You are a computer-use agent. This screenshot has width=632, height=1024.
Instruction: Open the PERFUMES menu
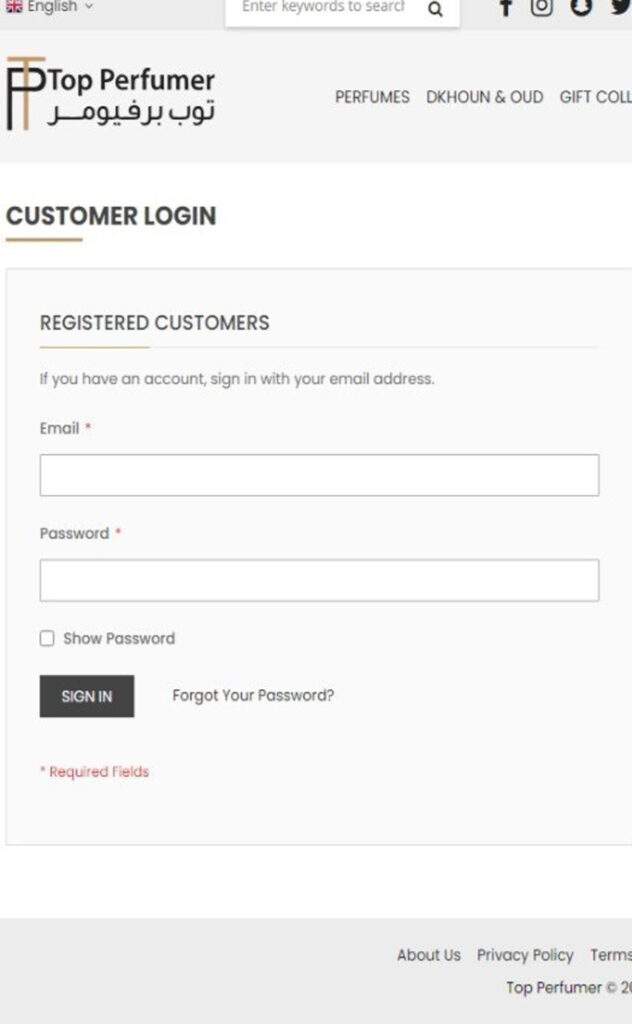pos(372,97)
